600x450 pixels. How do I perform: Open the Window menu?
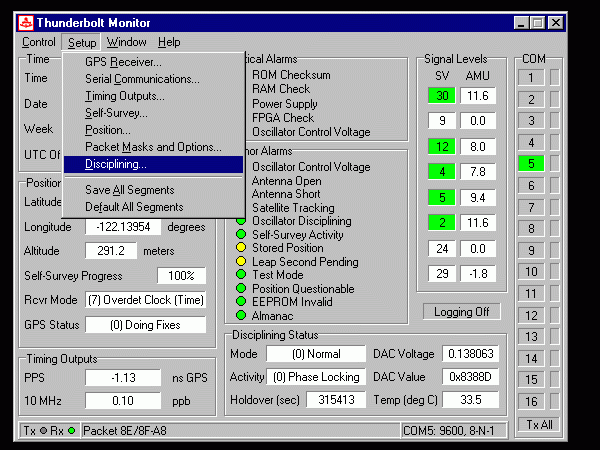click(127, 42)
